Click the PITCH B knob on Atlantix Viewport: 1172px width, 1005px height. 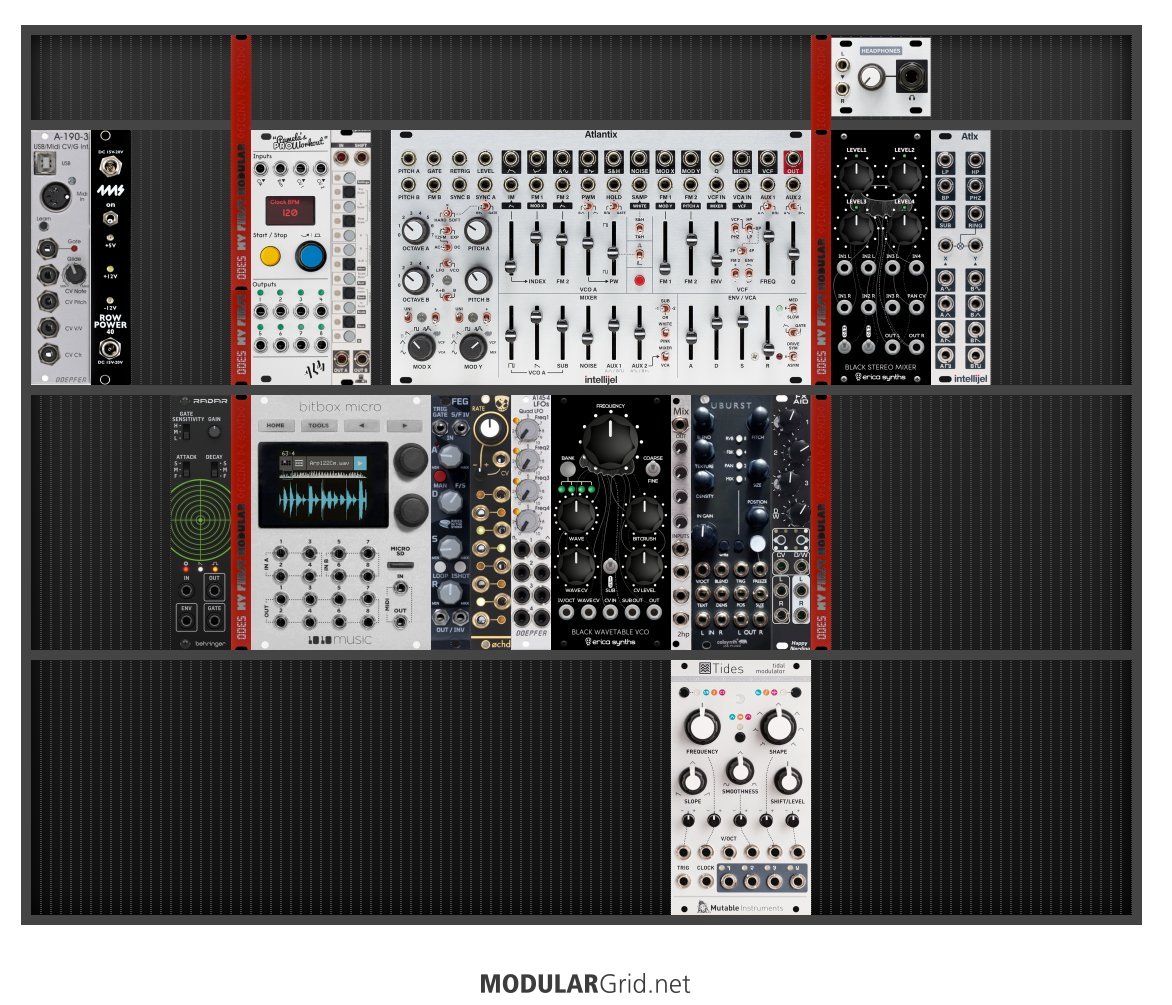(478, 281)
